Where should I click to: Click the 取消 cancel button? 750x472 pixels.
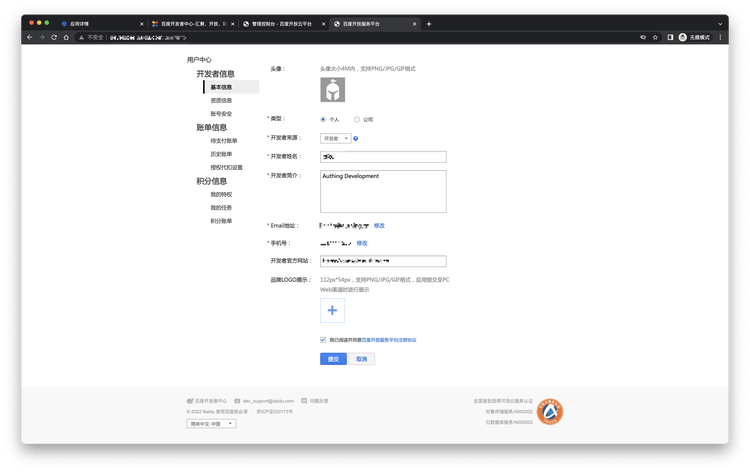[362, 359]
